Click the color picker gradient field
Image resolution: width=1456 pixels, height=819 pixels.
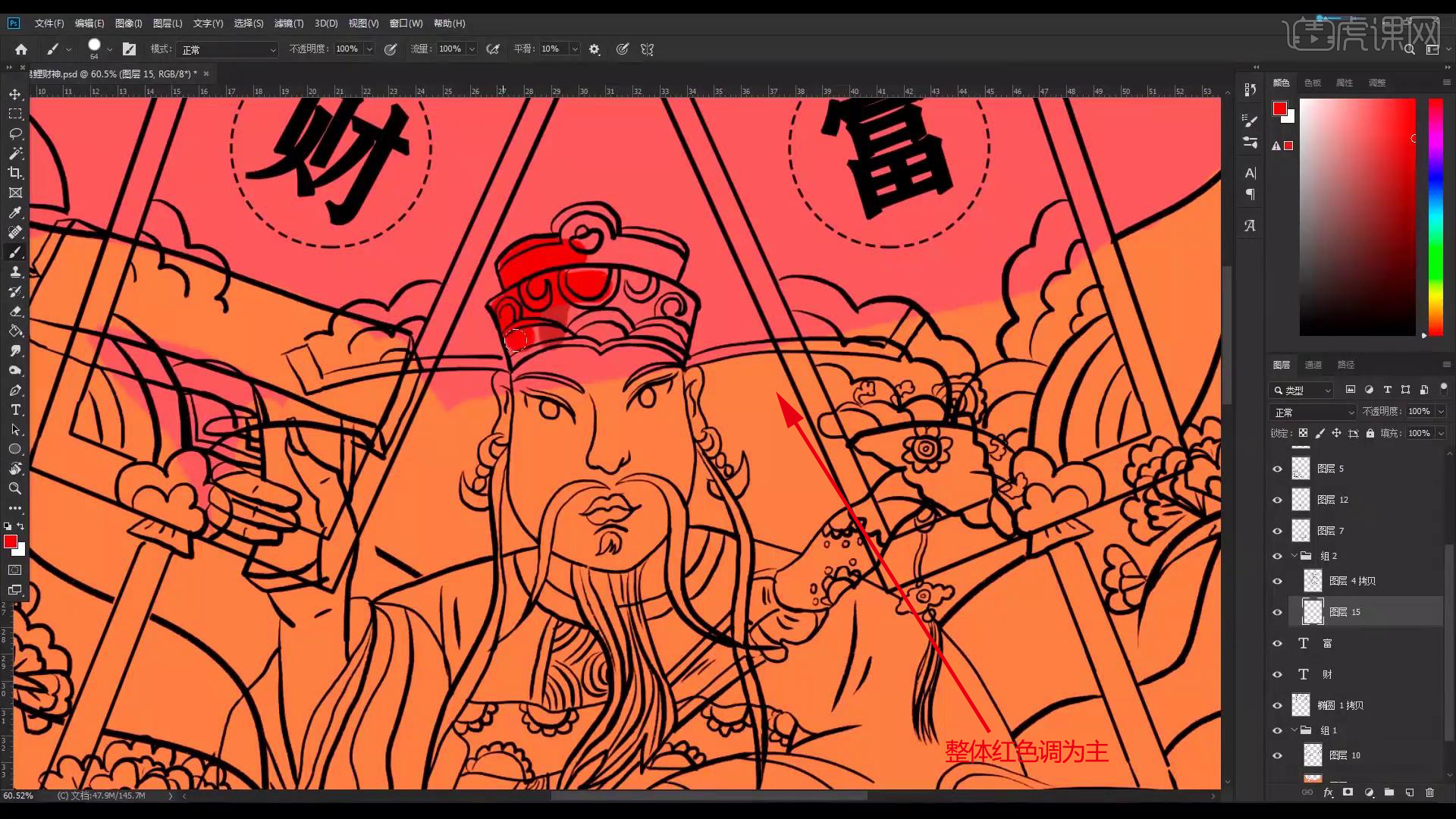tap(1357, 217)
